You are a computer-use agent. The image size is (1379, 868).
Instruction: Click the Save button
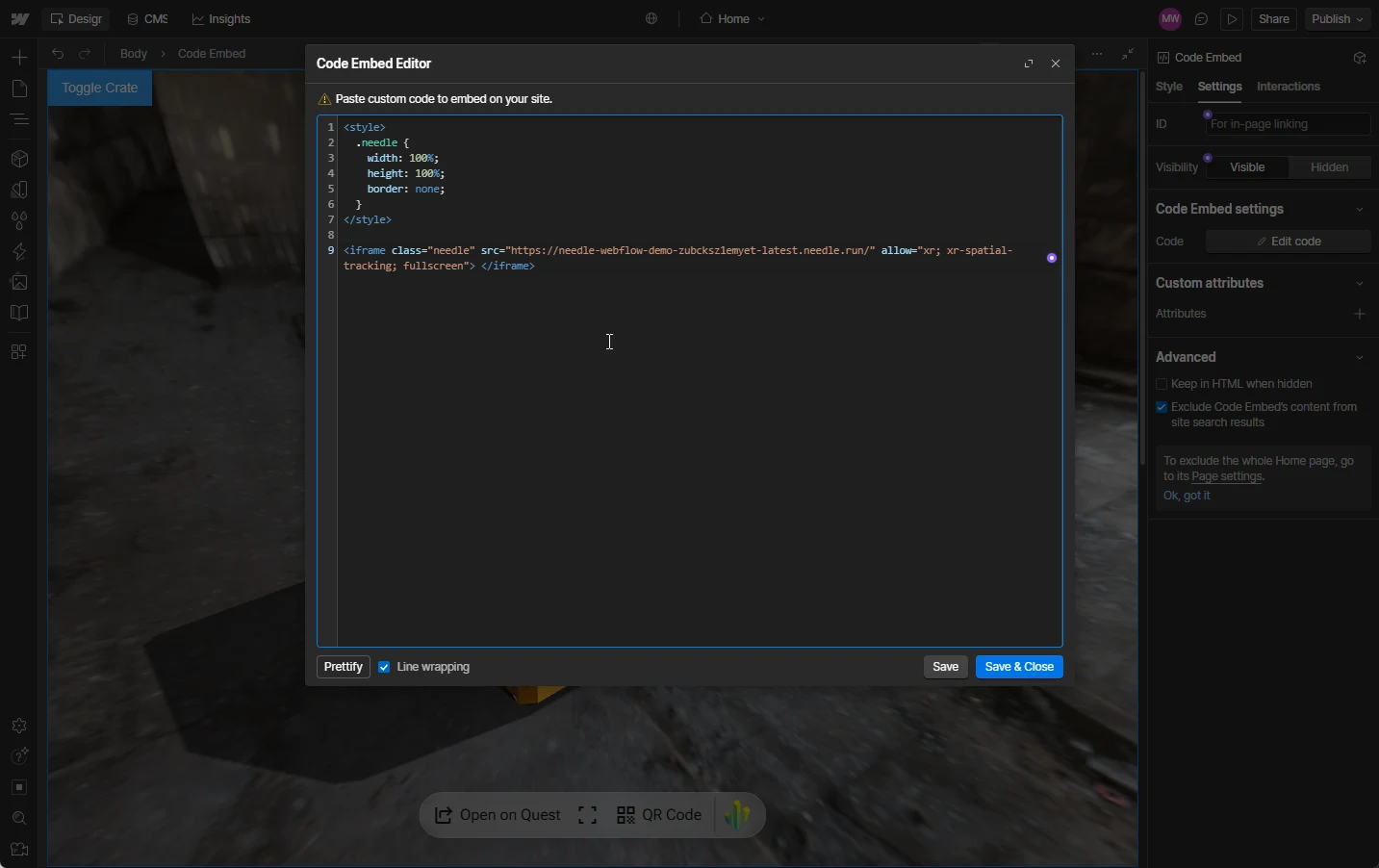click(x=946, y=667)
